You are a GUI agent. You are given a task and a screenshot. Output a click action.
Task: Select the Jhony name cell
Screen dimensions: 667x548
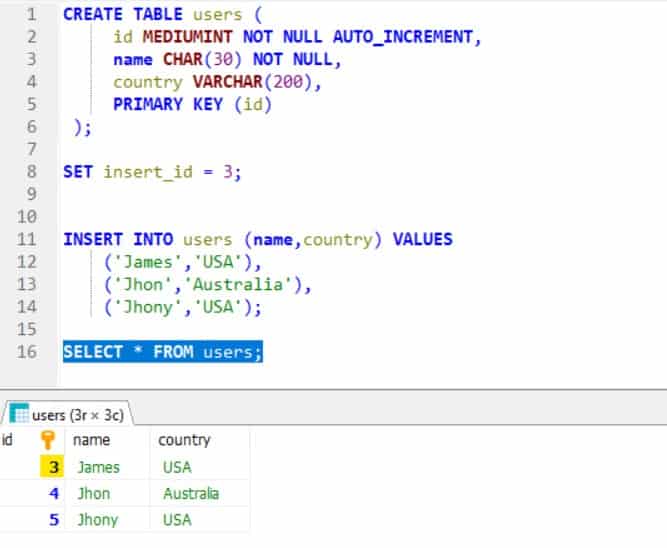click(x=107, y=519)
